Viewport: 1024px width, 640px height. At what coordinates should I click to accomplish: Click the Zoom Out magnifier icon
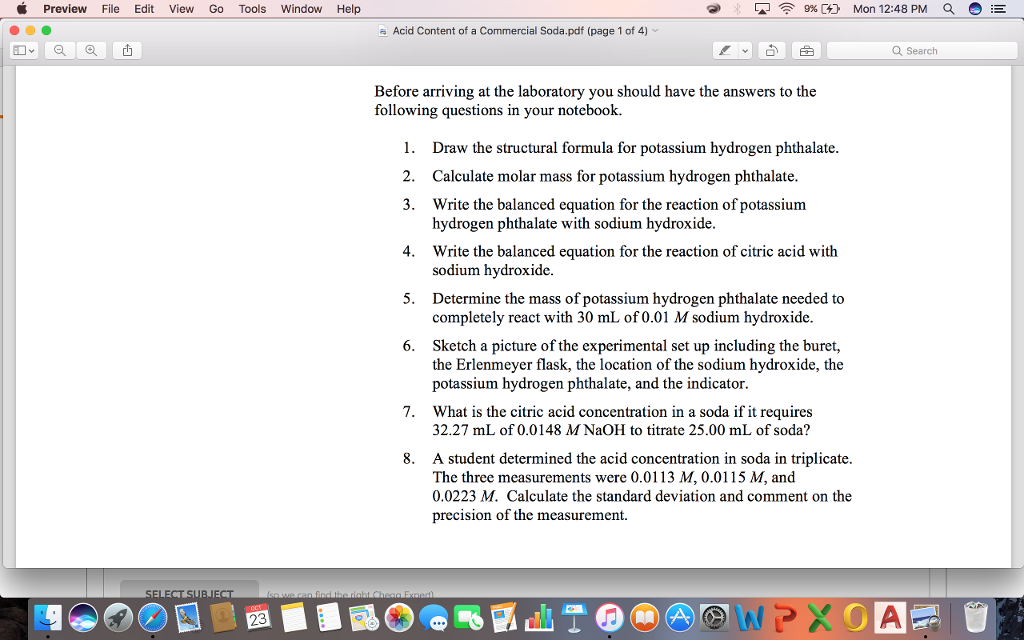pos(59,50)
